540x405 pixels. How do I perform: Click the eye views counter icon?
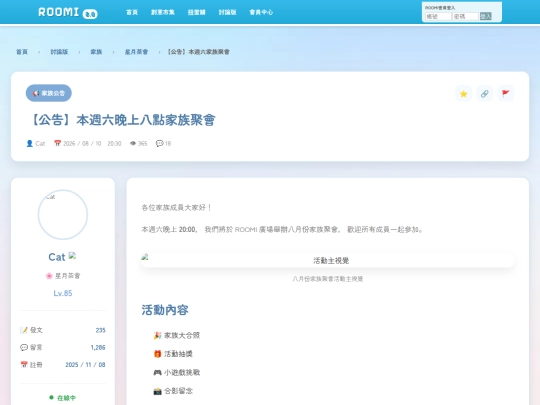click(133, 143)
